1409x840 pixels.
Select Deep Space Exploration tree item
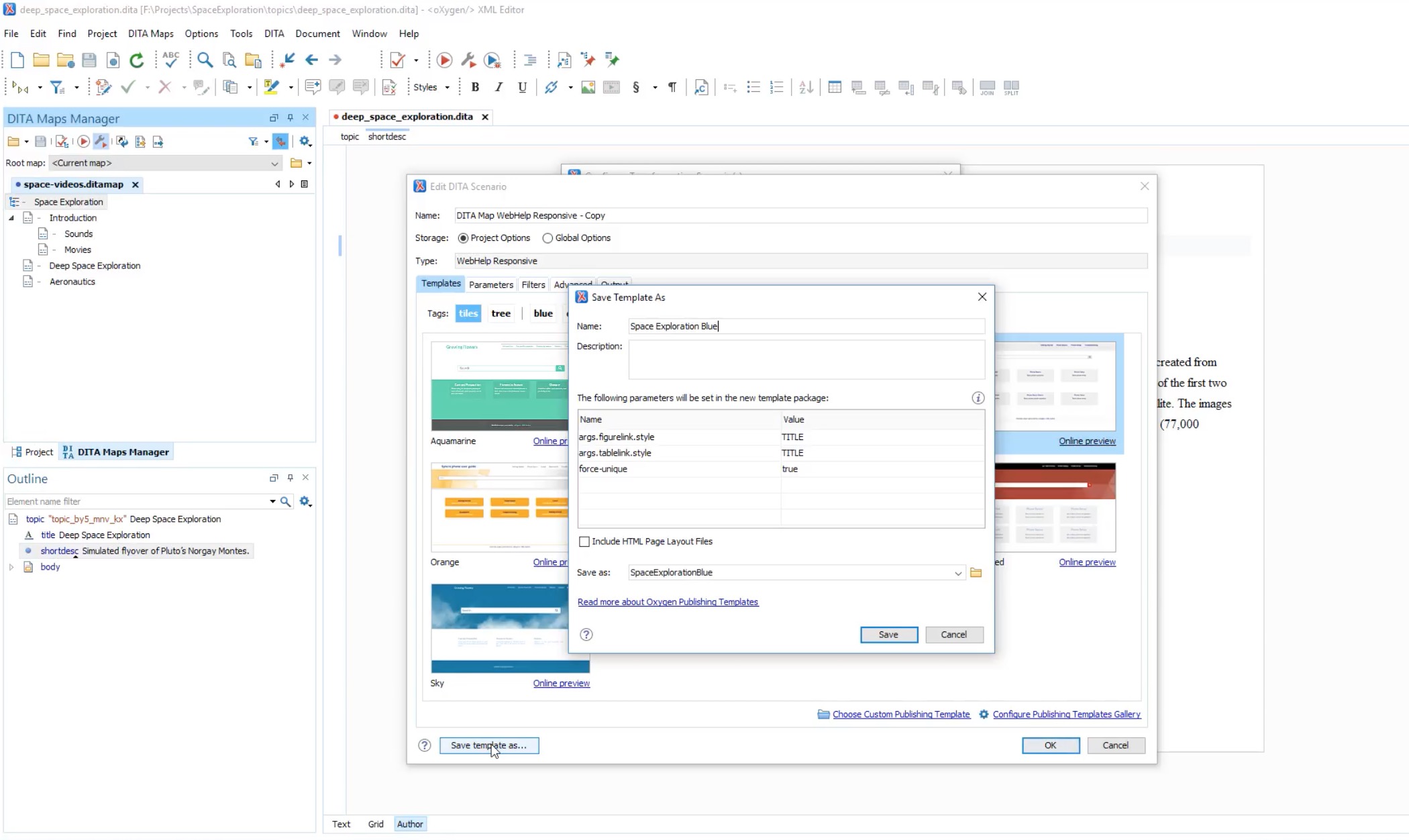[95, 266]
